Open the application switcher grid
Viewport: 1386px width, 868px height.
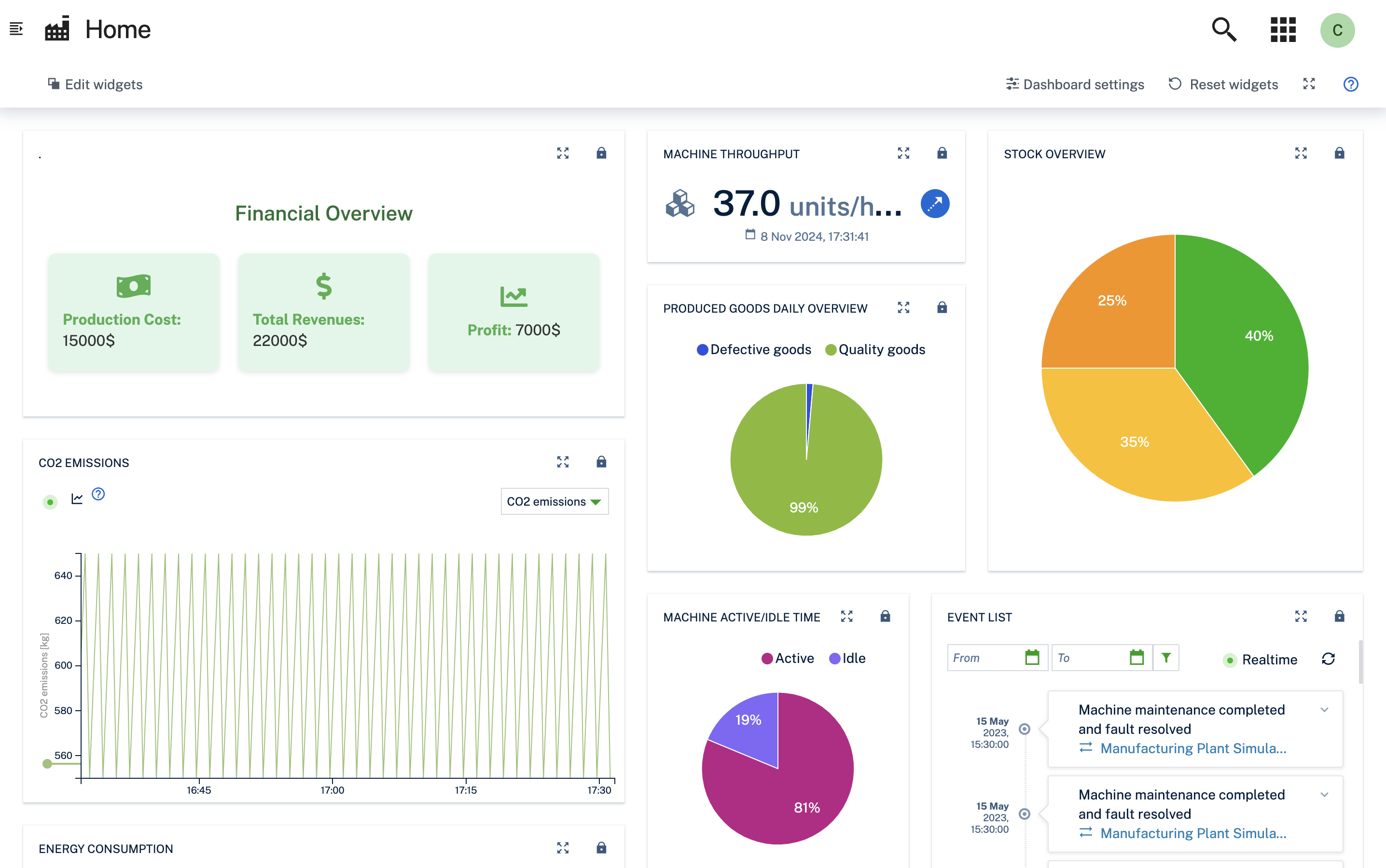(1283, 29)
